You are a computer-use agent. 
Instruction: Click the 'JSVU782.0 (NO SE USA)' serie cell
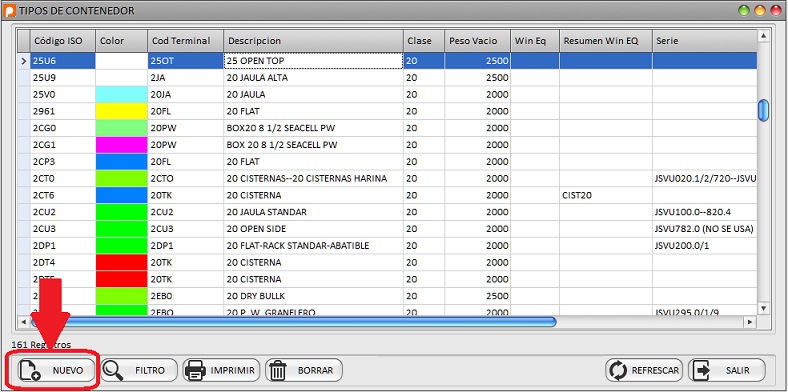(705, 229)
